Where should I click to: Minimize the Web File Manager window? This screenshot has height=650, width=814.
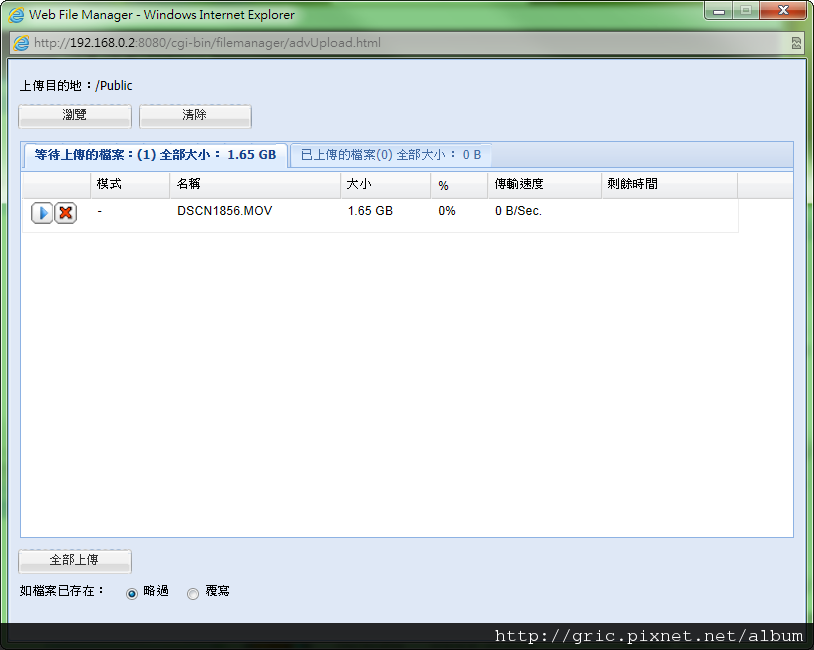[x=718, y=11]
